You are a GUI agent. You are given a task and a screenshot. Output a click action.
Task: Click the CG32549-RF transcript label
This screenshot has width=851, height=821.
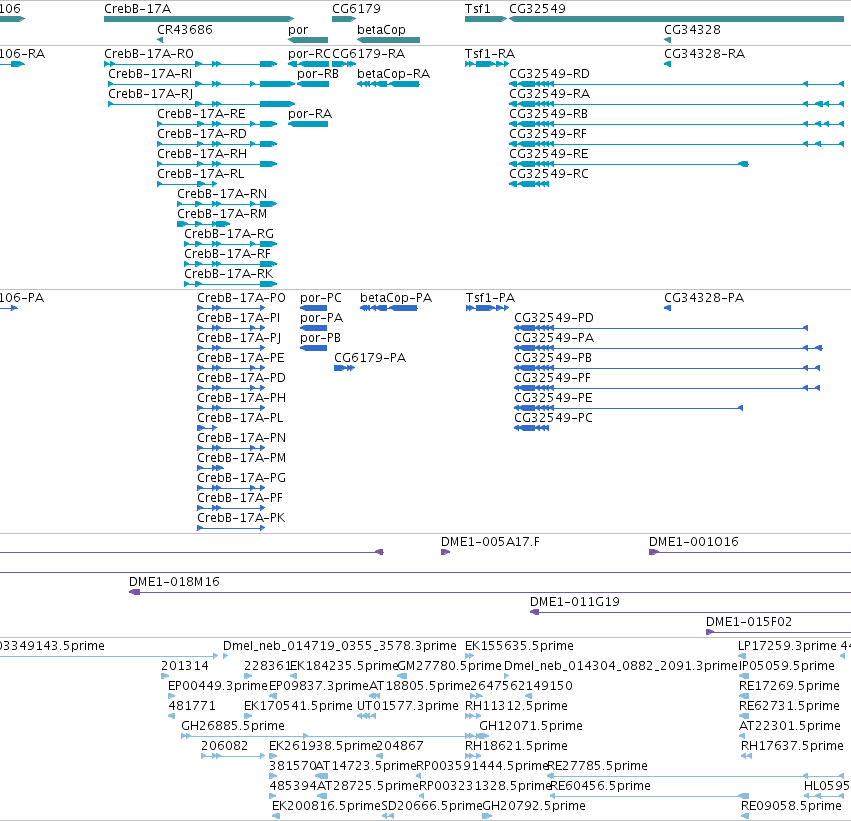(548, 134)
